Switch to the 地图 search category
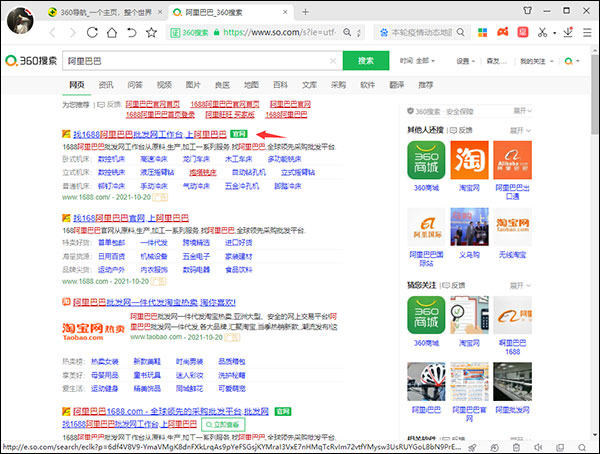 (x=251, y=86)
